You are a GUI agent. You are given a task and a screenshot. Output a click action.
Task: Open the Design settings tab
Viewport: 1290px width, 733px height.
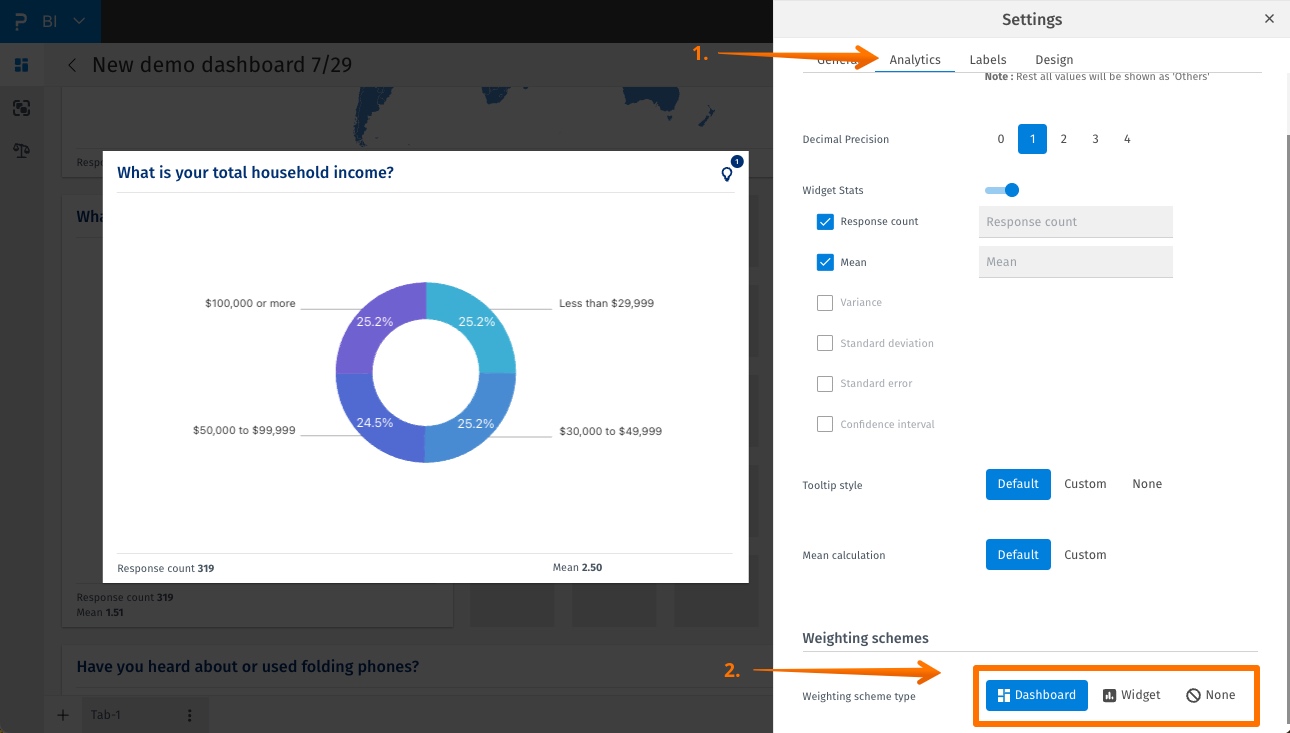[x=1053, y=59]
